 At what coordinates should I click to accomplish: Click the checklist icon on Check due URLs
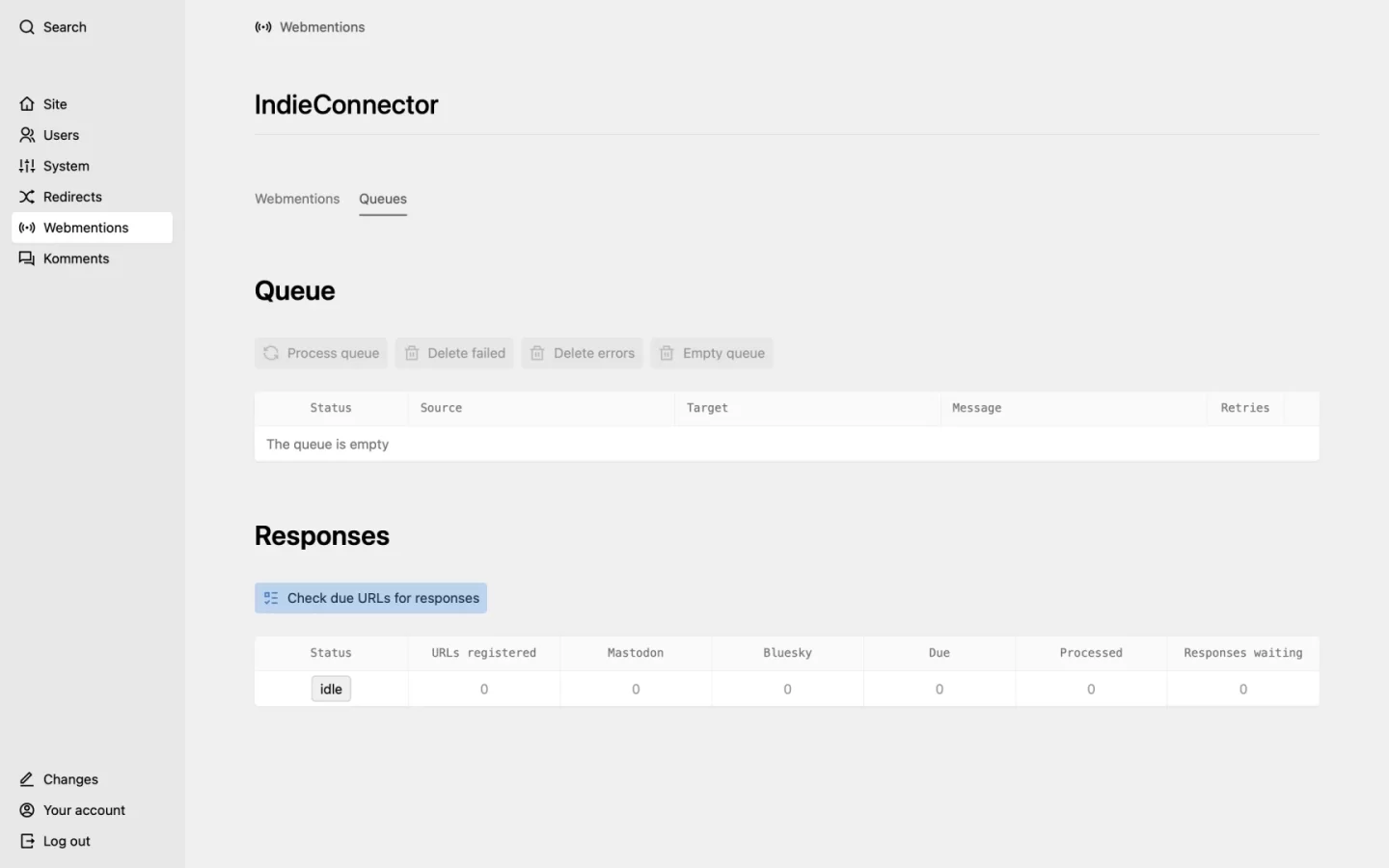271,598
